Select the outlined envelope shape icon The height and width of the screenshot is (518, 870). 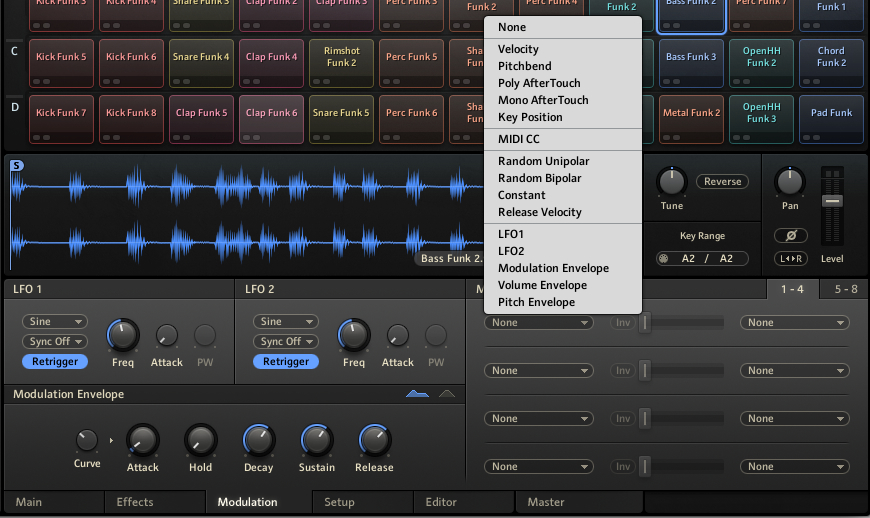click(447, 394)
